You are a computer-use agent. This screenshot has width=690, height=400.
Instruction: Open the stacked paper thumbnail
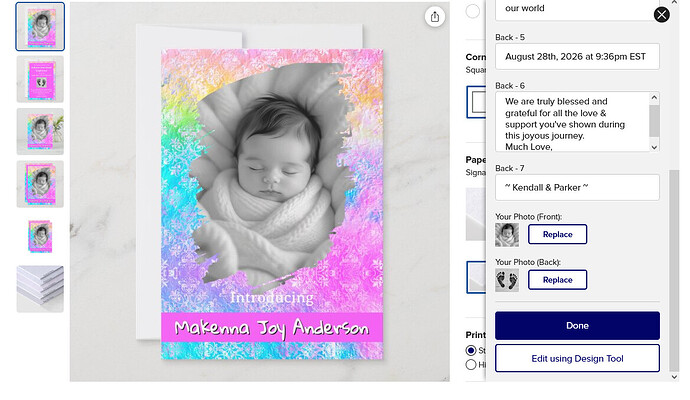pos(40,289)
